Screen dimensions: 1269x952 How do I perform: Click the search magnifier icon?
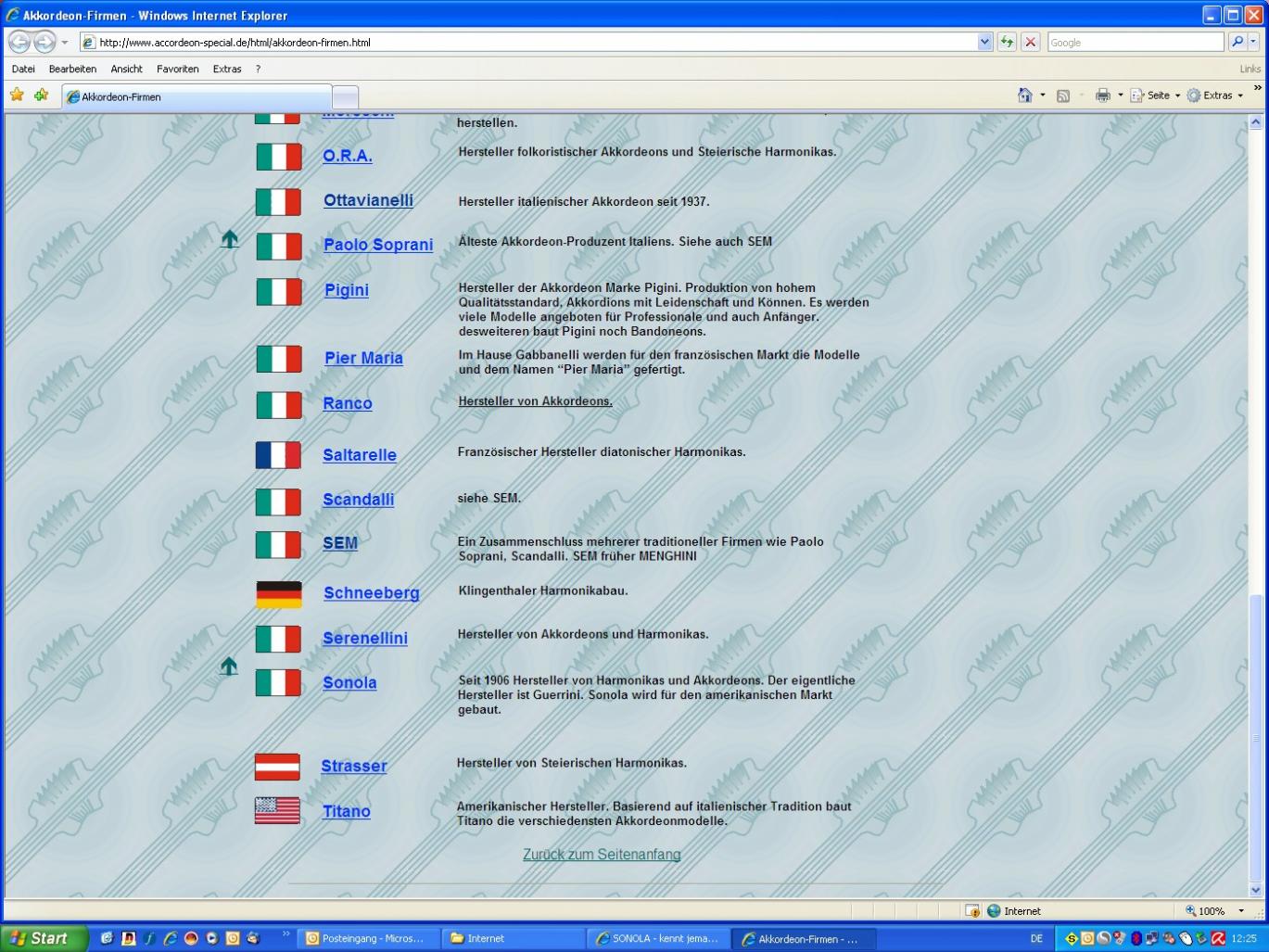[1237, 42]
